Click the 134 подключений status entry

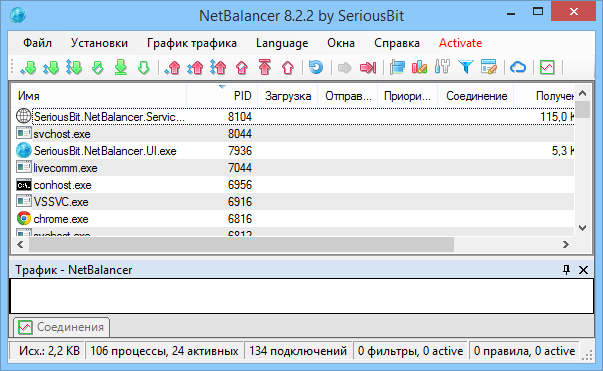pyautogui.click(x=298, y=351)
